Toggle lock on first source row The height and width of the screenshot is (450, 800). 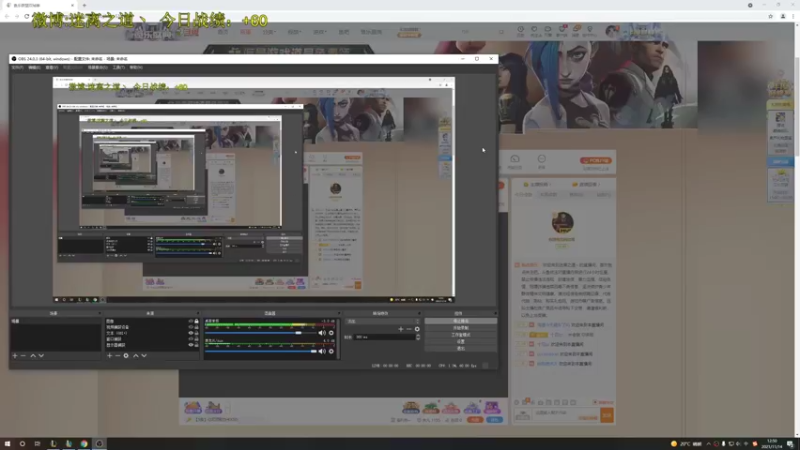click(196, 321)
